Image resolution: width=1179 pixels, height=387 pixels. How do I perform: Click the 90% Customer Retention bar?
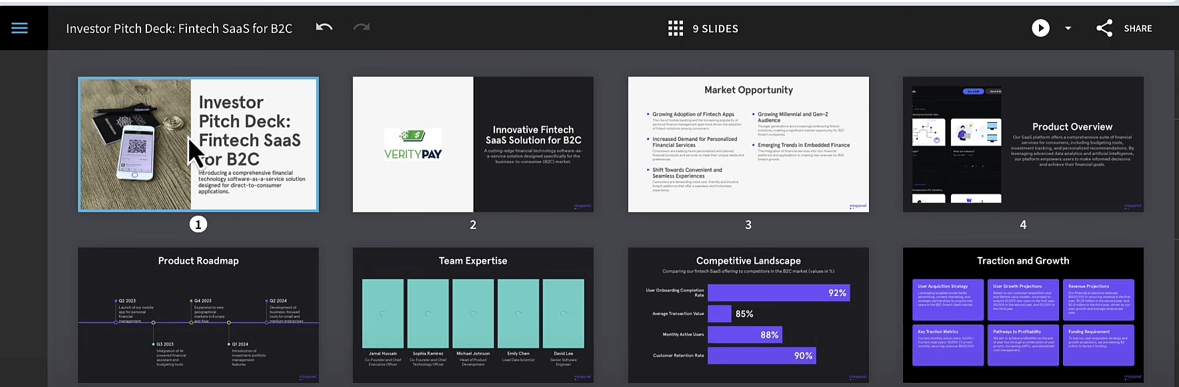pos(762,355)
